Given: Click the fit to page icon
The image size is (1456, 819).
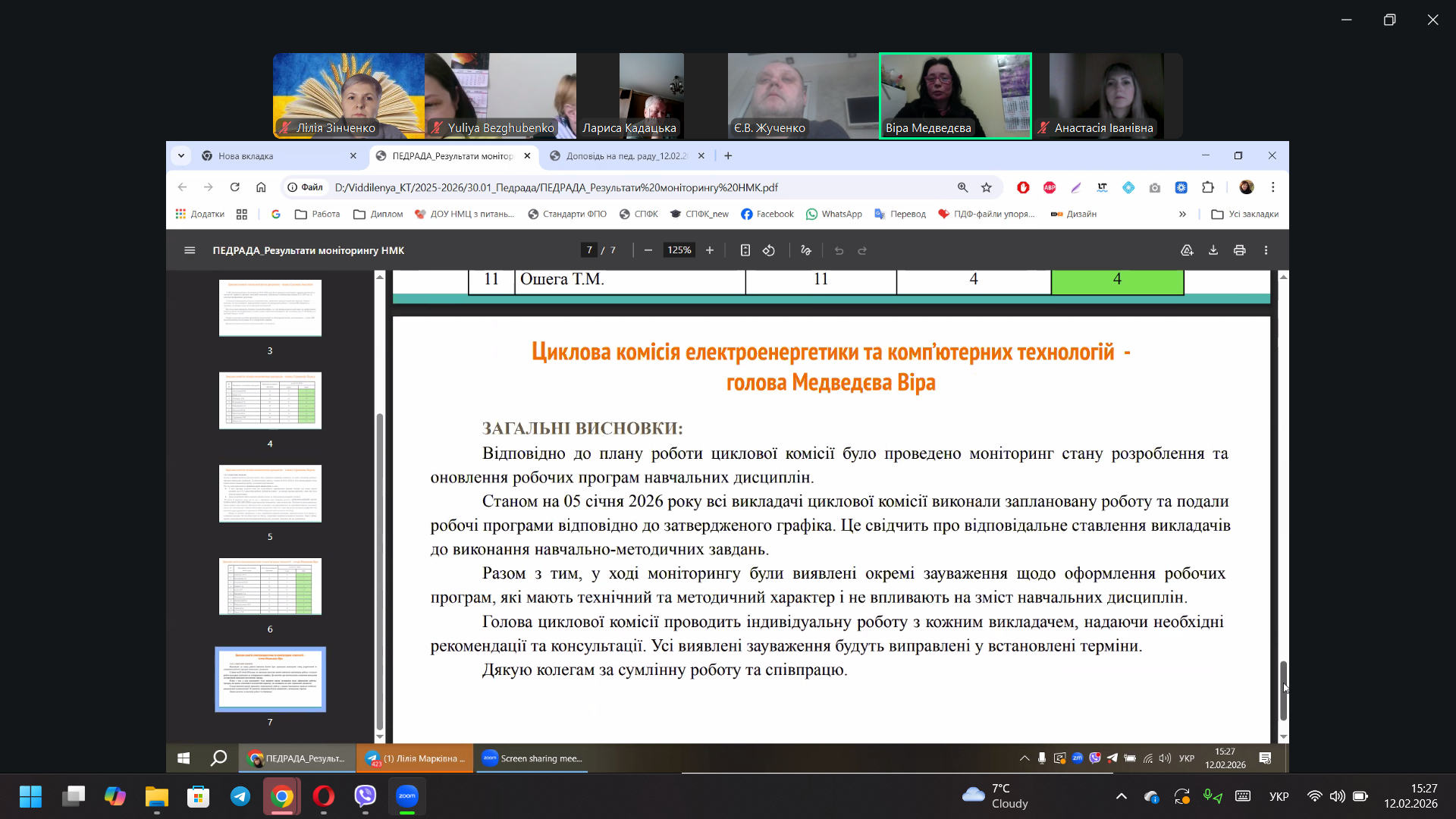Looking at the screenshot, I should tap(745, 250).
